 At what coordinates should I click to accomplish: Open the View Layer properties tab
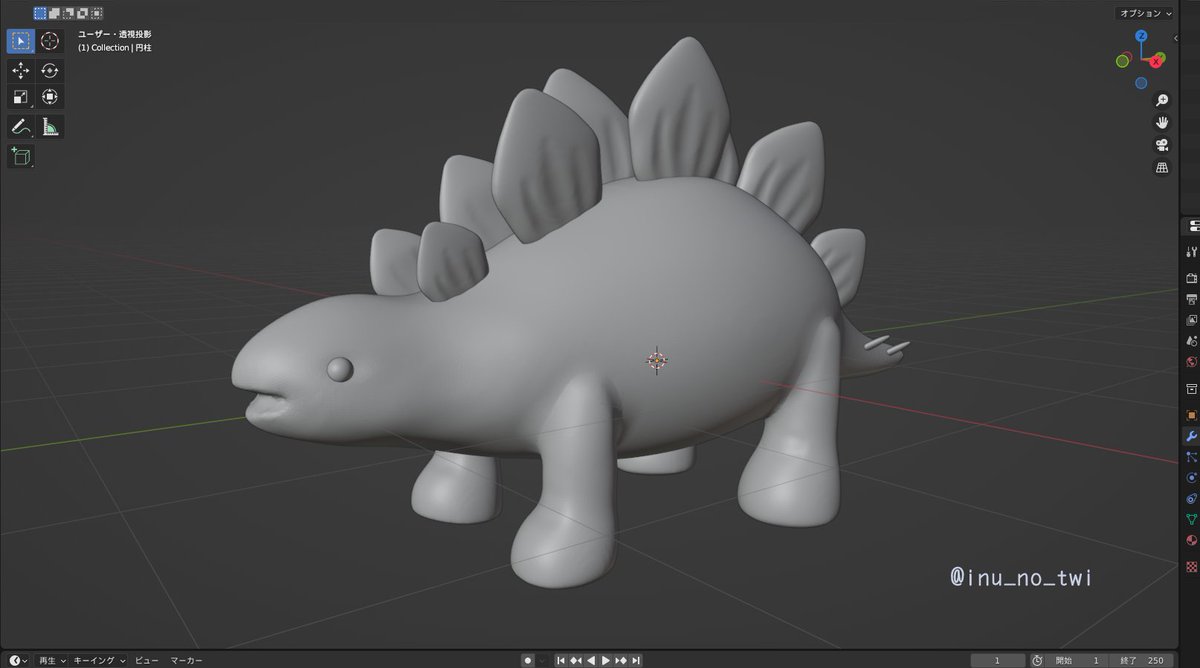[x=1191, y=320]
